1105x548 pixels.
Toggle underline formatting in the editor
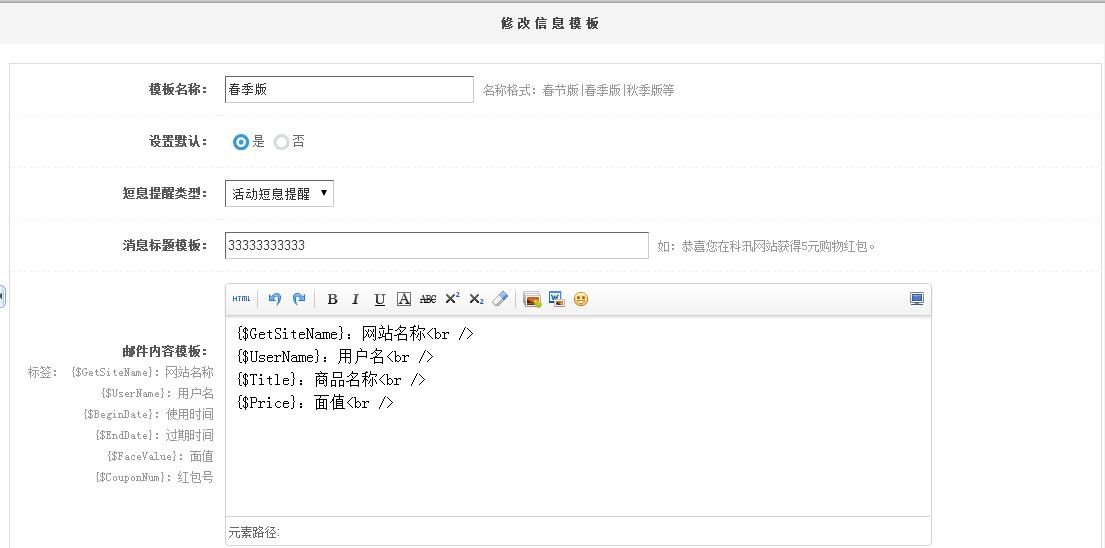click(380, 299)
